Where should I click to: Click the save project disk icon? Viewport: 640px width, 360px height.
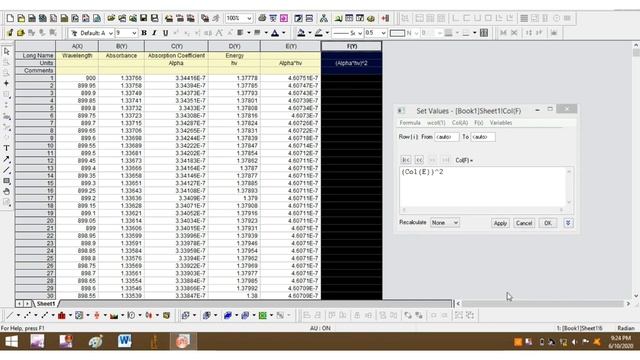[x=144, y=18]
